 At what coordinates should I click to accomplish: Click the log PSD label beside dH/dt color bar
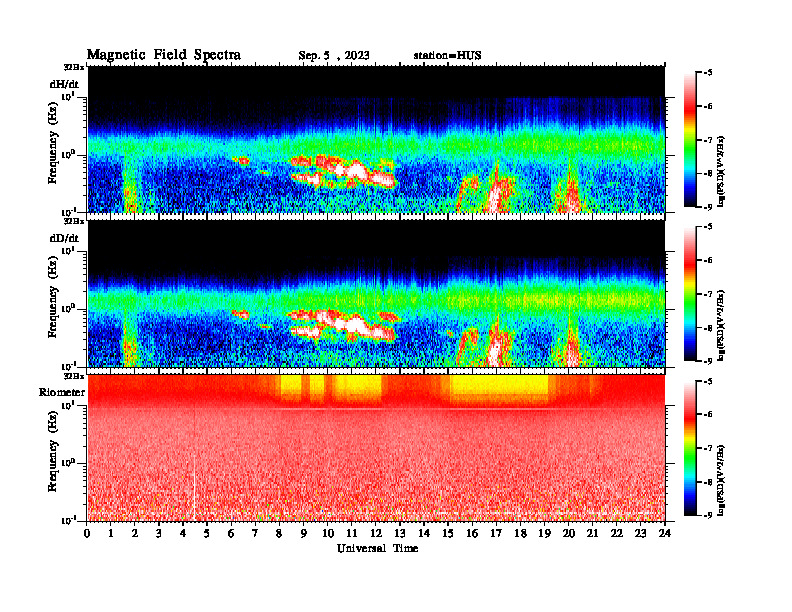pyautogui.click(x=721, y=172)
